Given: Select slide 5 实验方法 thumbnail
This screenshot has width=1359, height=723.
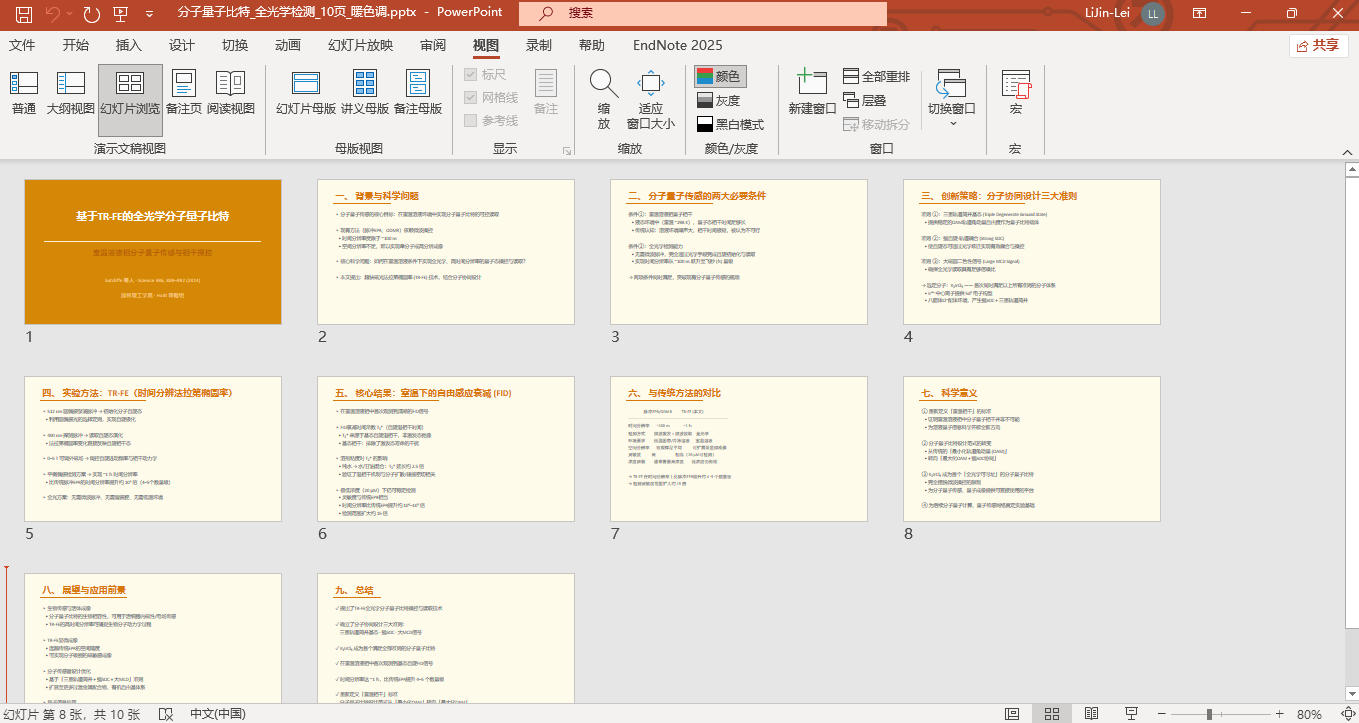Looking at the screenshot, I should pos(153,449).
